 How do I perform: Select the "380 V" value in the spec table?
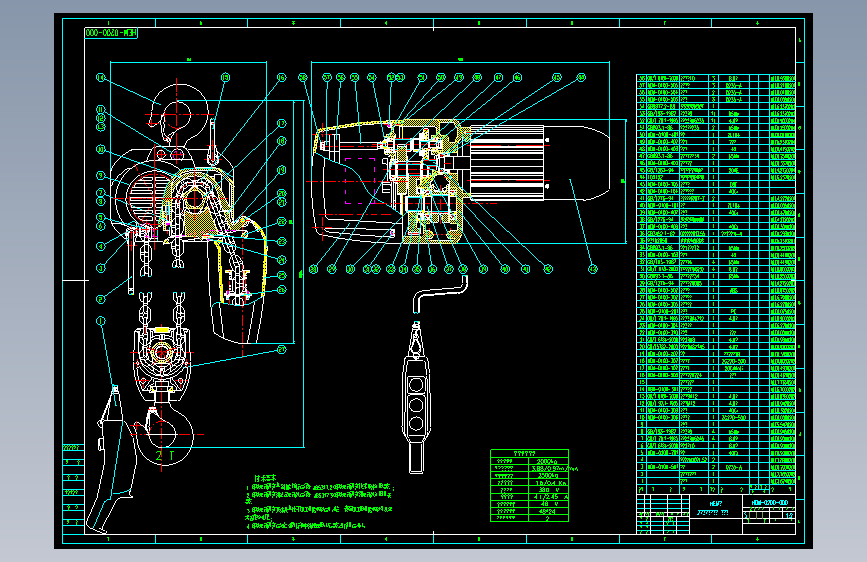click(x=549, y=490)
